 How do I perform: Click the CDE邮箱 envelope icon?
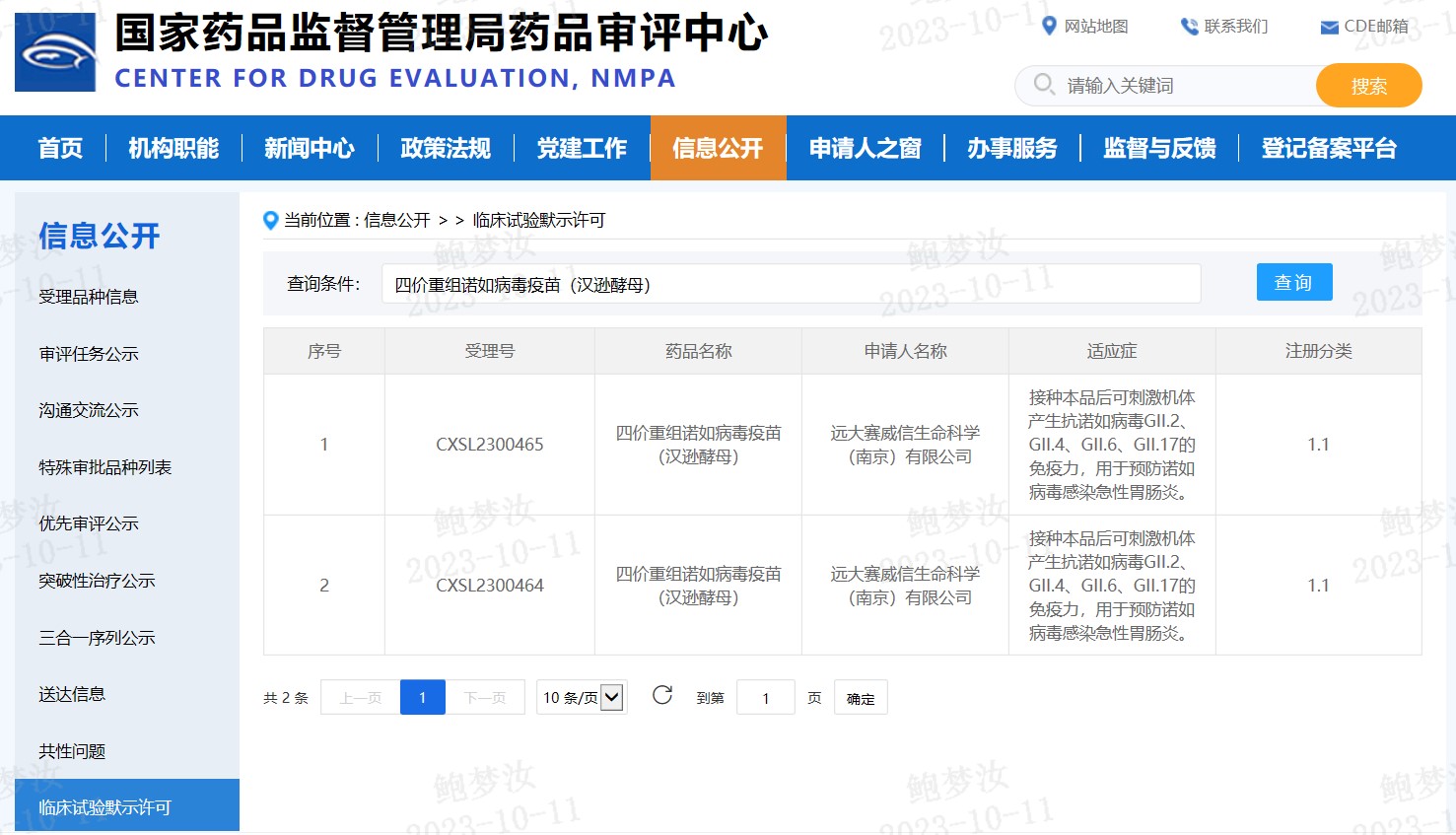(x=1329, y=28)
